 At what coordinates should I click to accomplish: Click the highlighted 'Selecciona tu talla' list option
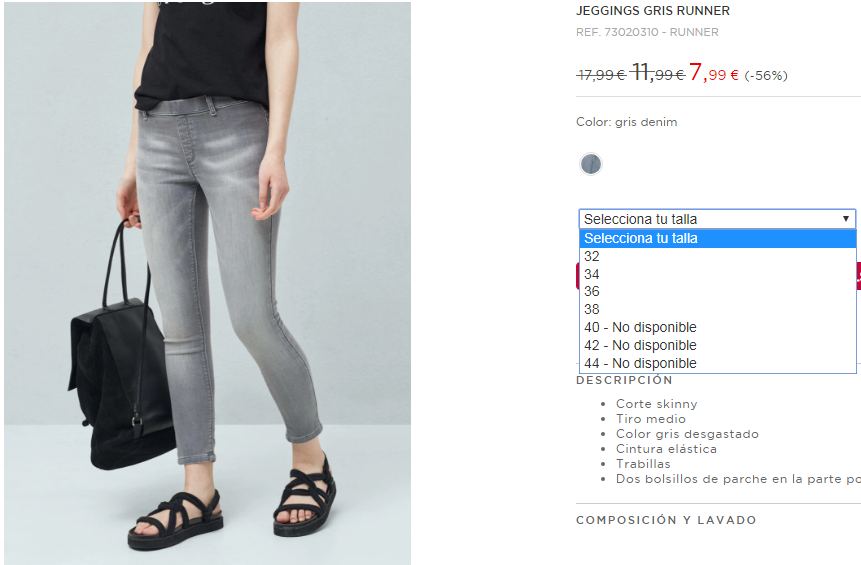(718, 238)
